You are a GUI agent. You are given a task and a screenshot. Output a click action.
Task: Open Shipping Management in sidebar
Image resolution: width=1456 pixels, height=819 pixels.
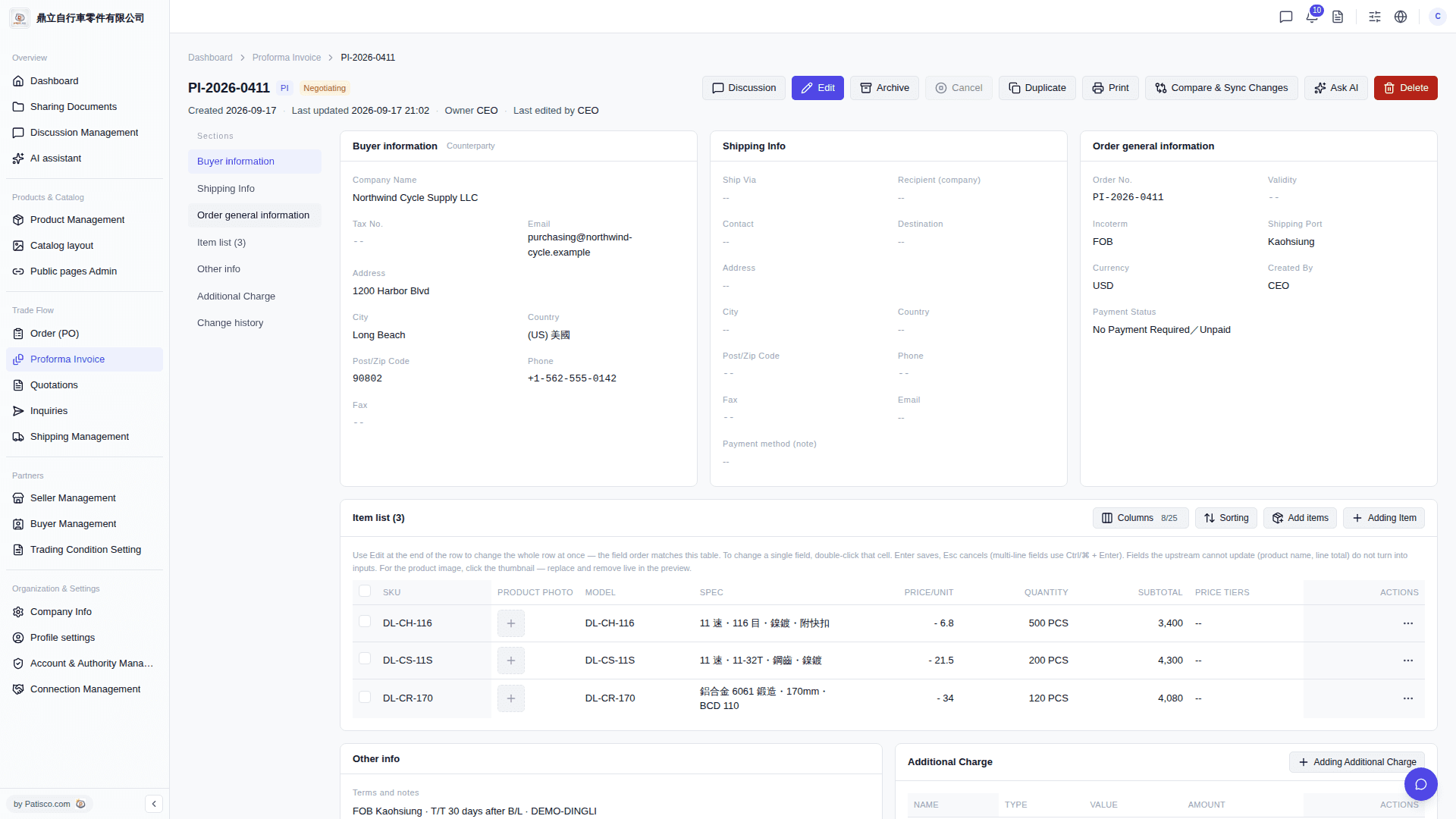click(84, 437)
